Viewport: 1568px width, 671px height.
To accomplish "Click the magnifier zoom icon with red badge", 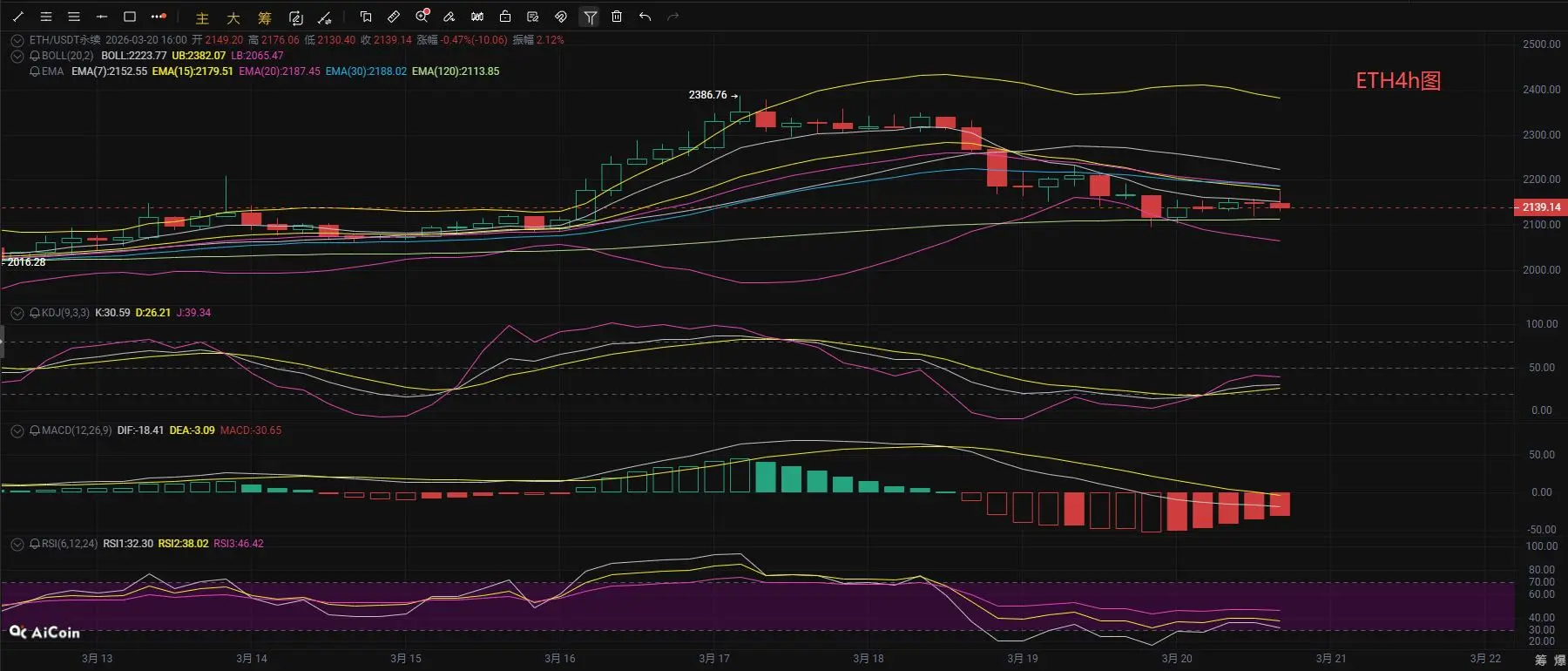I will (x=422, y=17).
